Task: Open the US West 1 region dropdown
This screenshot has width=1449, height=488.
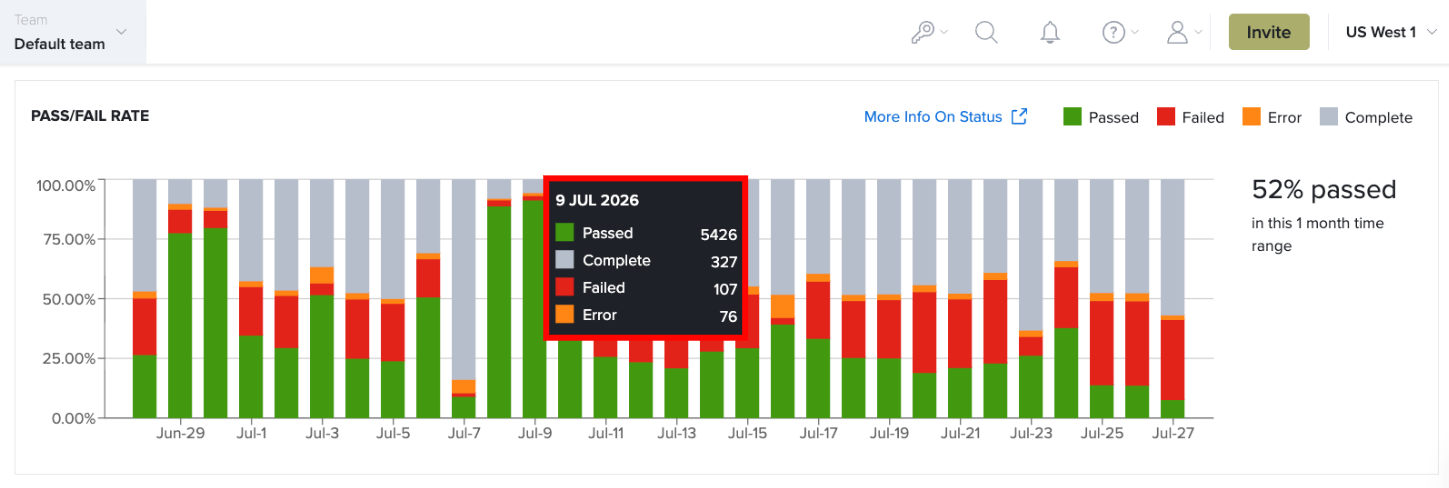Action: tap(1390, 32)
